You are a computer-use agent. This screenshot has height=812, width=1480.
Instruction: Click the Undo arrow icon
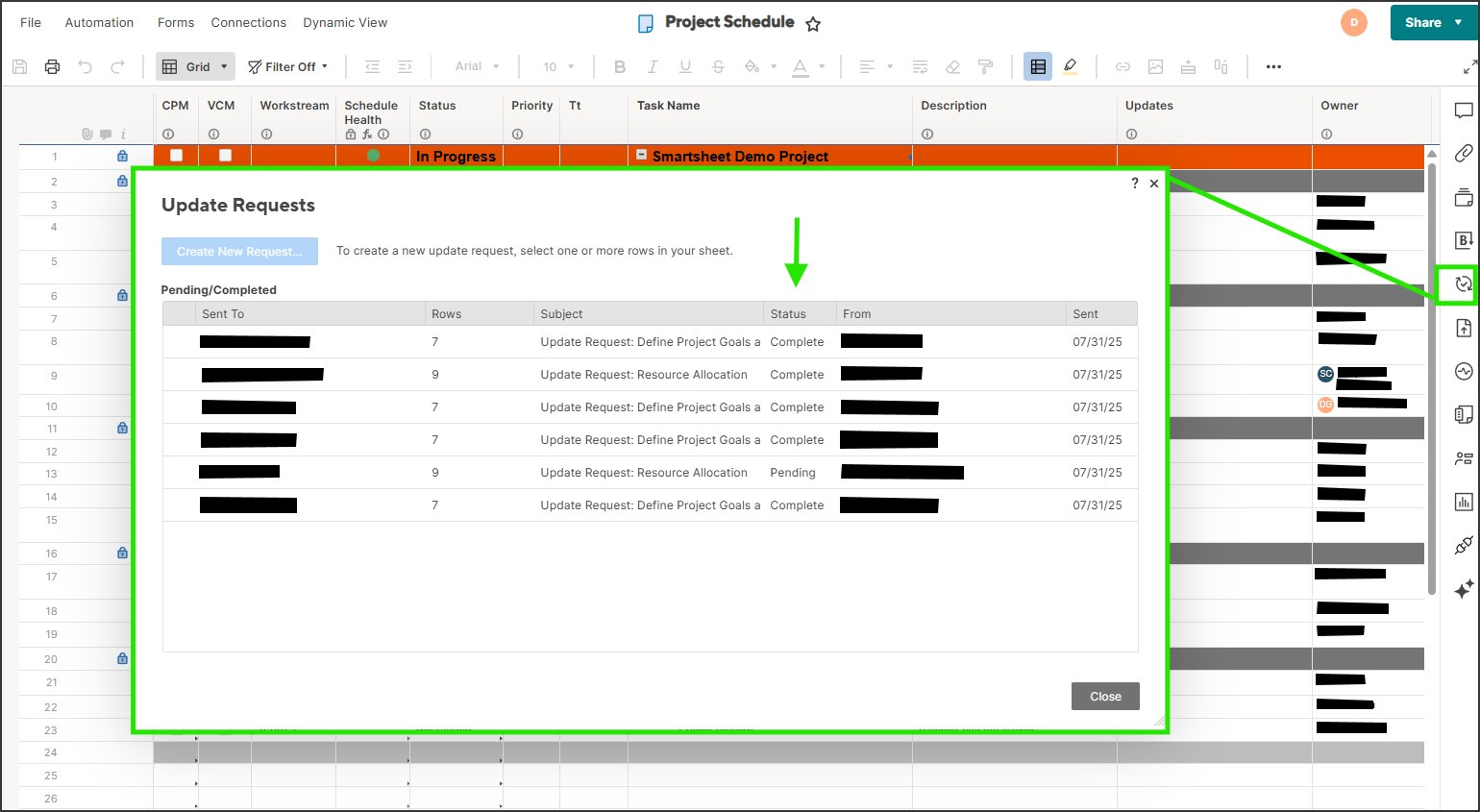(85, 66)
